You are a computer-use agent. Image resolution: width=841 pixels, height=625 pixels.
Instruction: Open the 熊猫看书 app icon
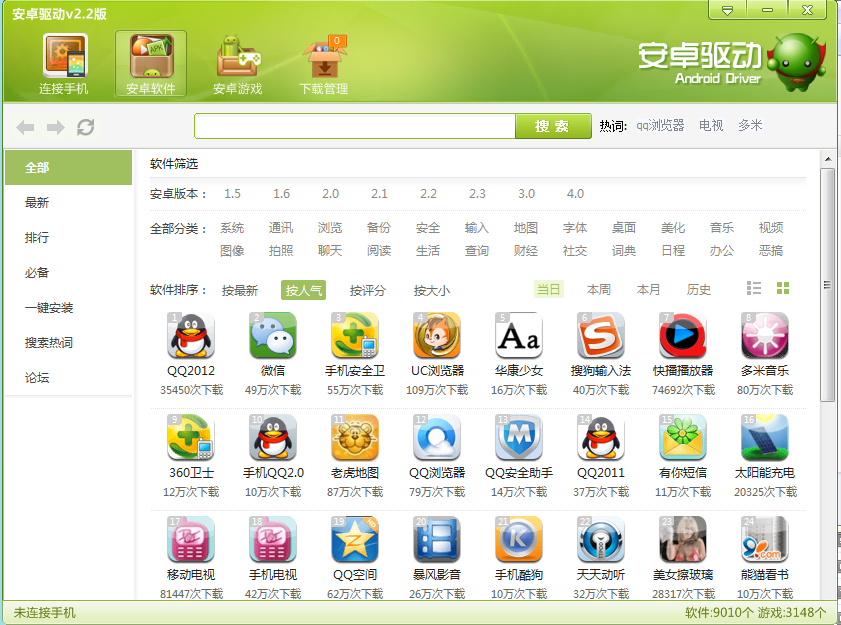[765, 540]
